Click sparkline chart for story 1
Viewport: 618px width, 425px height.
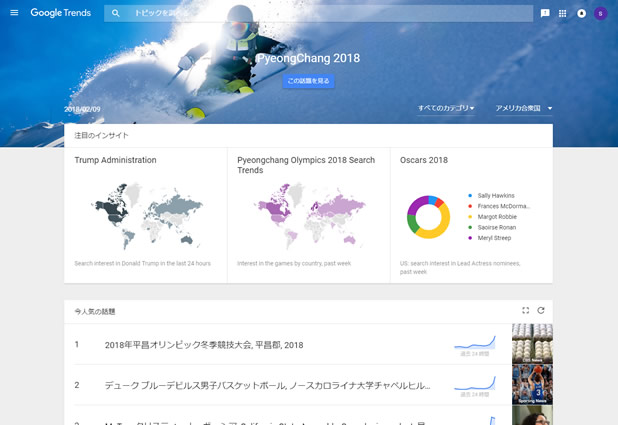475,343
